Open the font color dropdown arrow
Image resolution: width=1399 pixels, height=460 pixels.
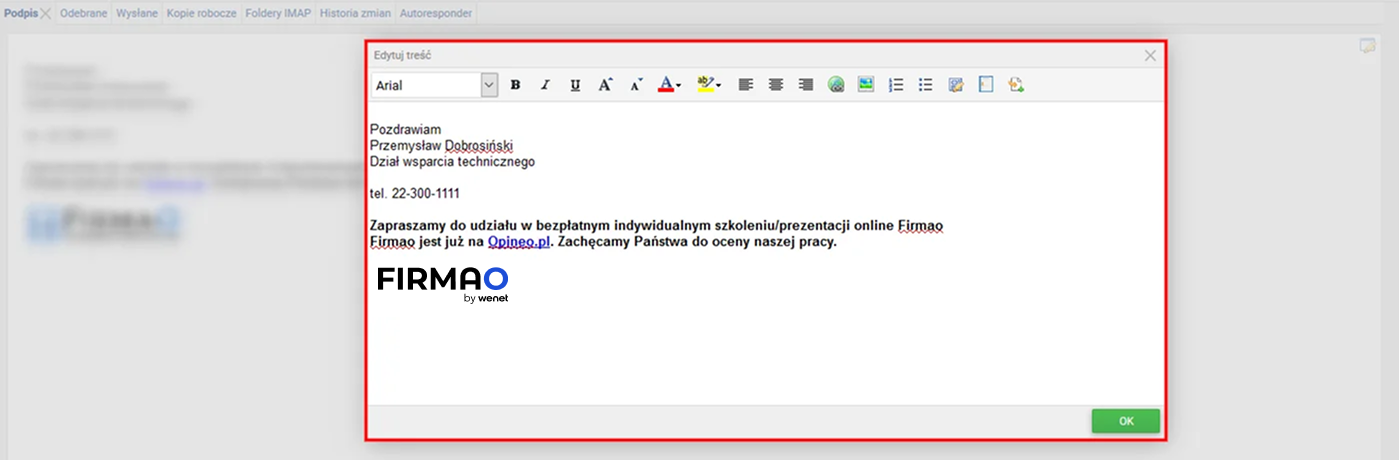pos(679,86)
